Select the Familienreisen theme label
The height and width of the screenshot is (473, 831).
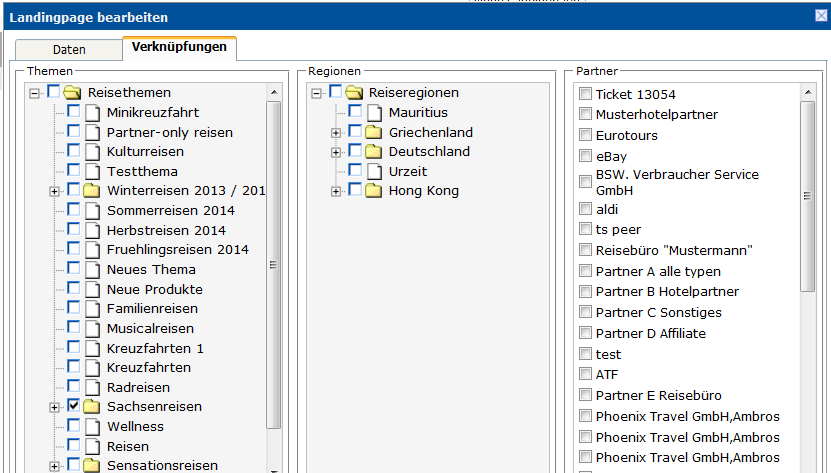click(x=152, y=309)
